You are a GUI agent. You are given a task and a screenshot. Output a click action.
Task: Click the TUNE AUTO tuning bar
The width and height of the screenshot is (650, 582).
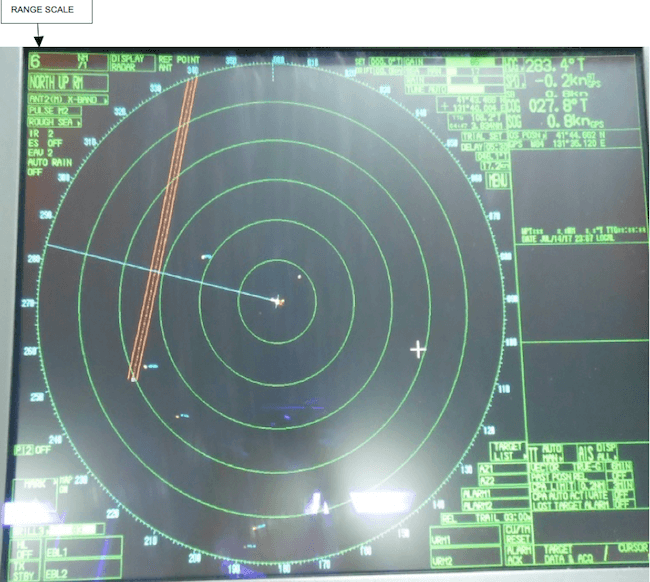(x=454, y=89)
